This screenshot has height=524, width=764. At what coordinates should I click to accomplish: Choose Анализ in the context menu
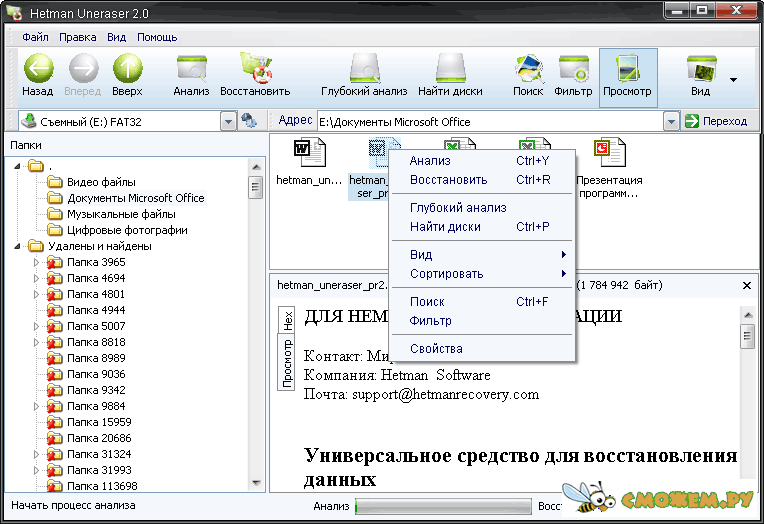(x=482, y=161)
